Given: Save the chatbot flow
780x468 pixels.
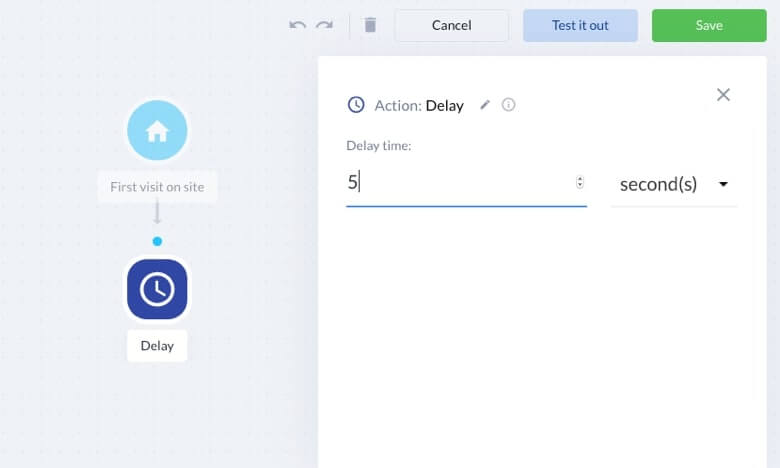Looking at the screenshot, I should [709, 25].
